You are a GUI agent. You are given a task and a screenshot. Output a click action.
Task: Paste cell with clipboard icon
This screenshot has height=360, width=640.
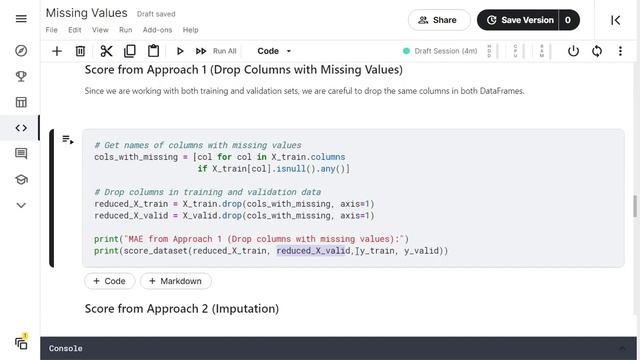[x=153, y=51]
